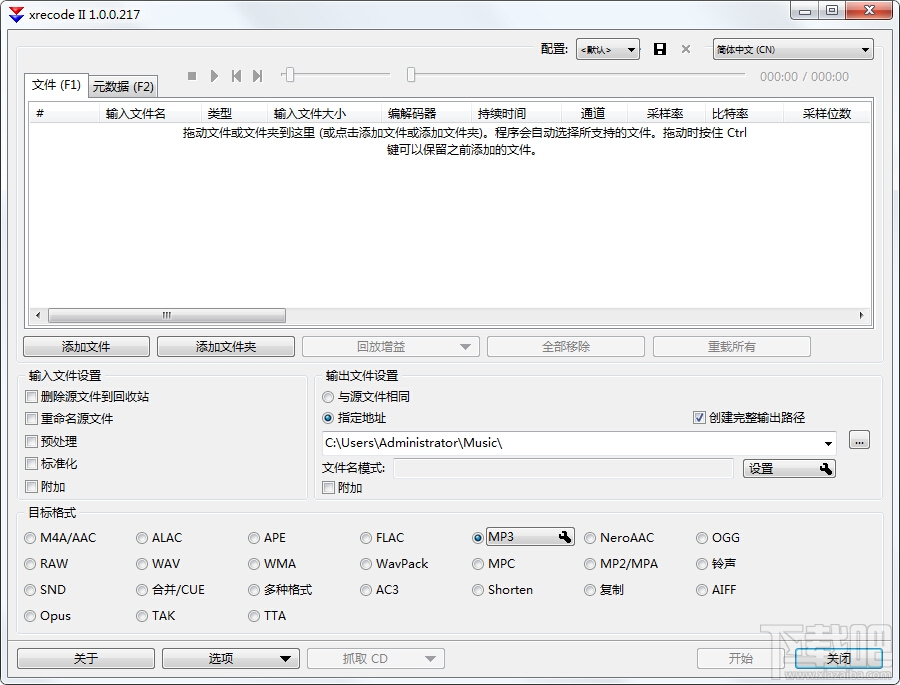This screenshot has height=685, width=900.
Task: Open the 配置 preset dropdown
Action: [607, 48]
